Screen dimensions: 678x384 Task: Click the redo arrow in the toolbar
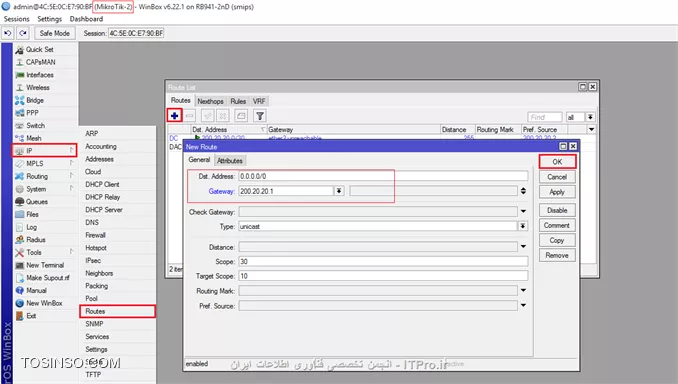(22, 33)
